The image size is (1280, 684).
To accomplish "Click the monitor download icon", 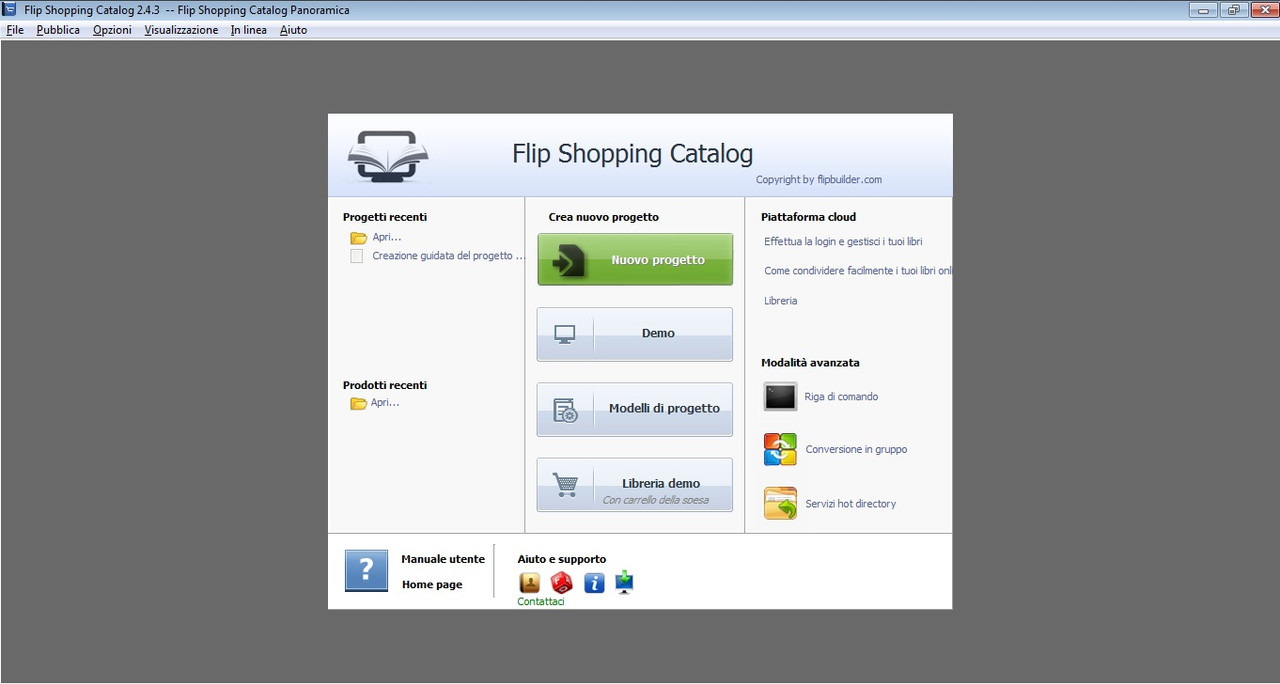I will (x=625, y=583).
